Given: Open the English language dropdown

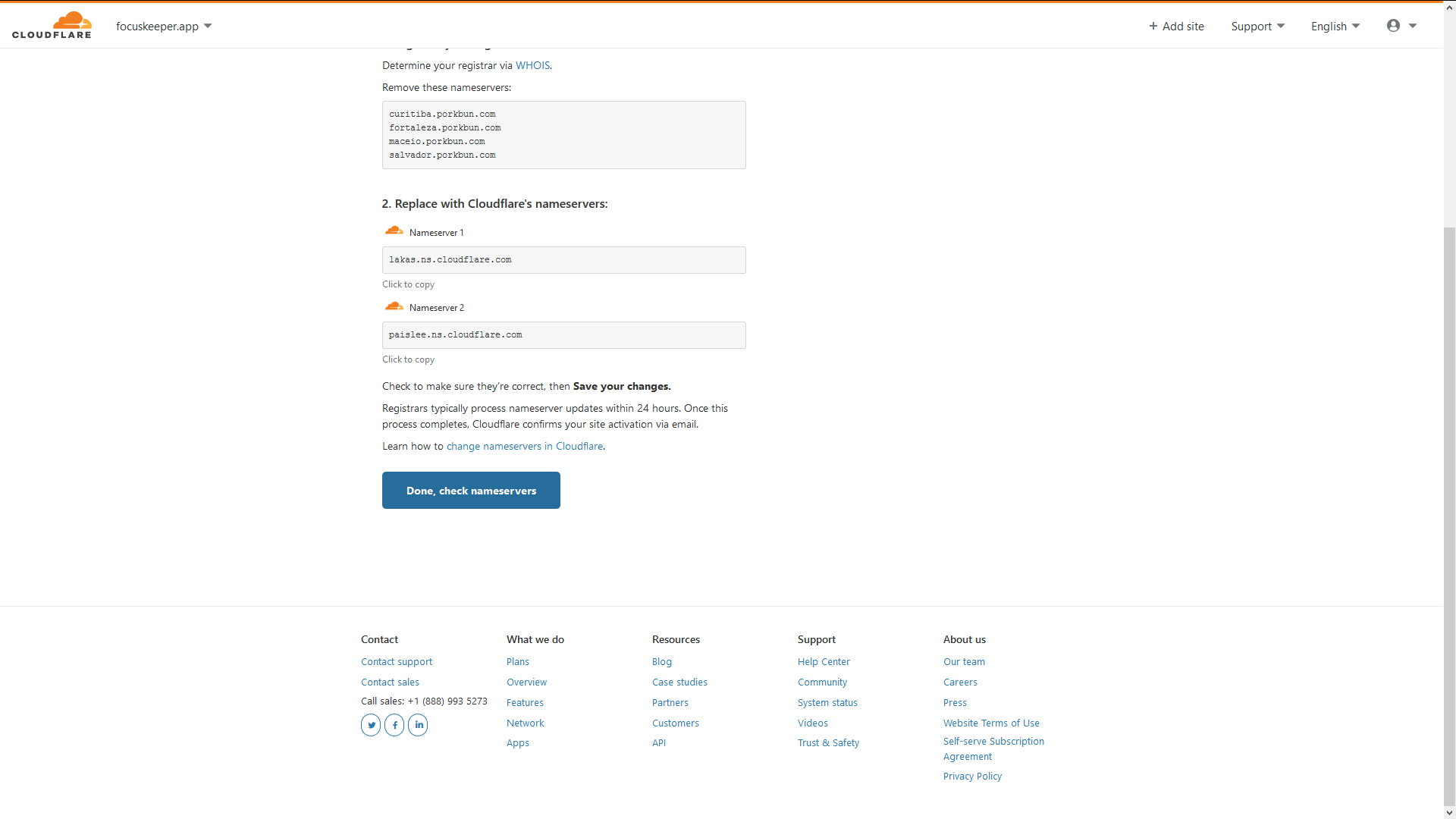Looking at the screenshot, I should click(x=1335, y=26).
